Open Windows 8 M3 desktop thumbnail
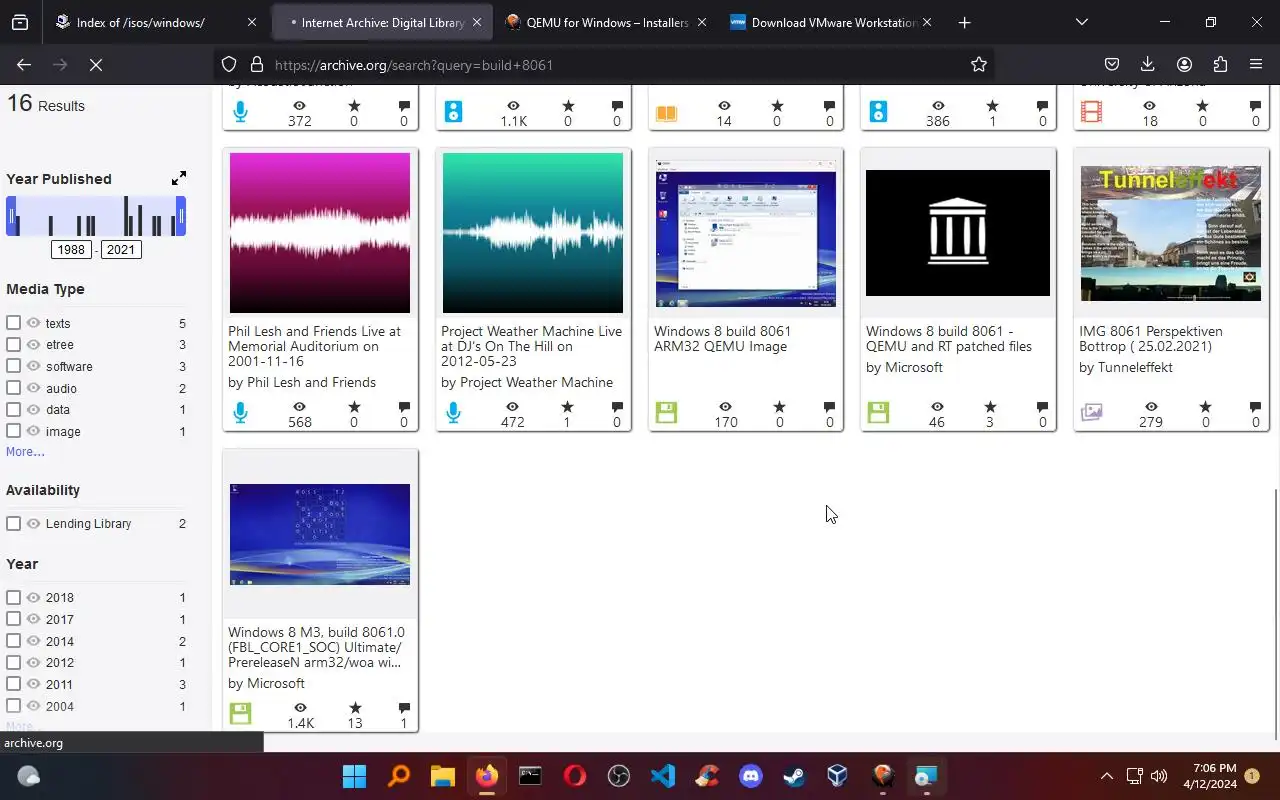 tap(320, 534)
